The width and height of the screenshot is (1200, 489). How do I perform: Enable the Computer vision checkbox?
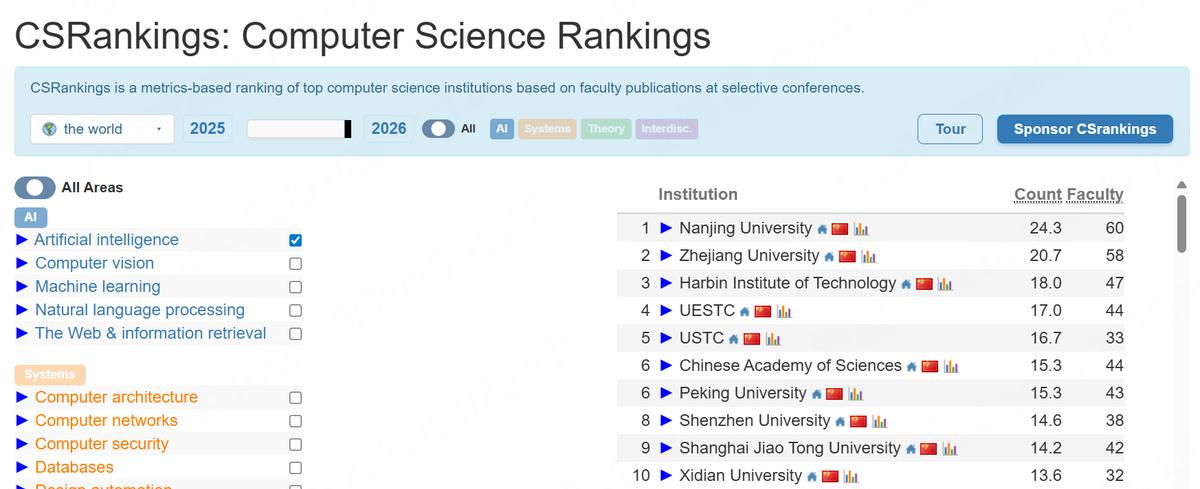point(295,264)
